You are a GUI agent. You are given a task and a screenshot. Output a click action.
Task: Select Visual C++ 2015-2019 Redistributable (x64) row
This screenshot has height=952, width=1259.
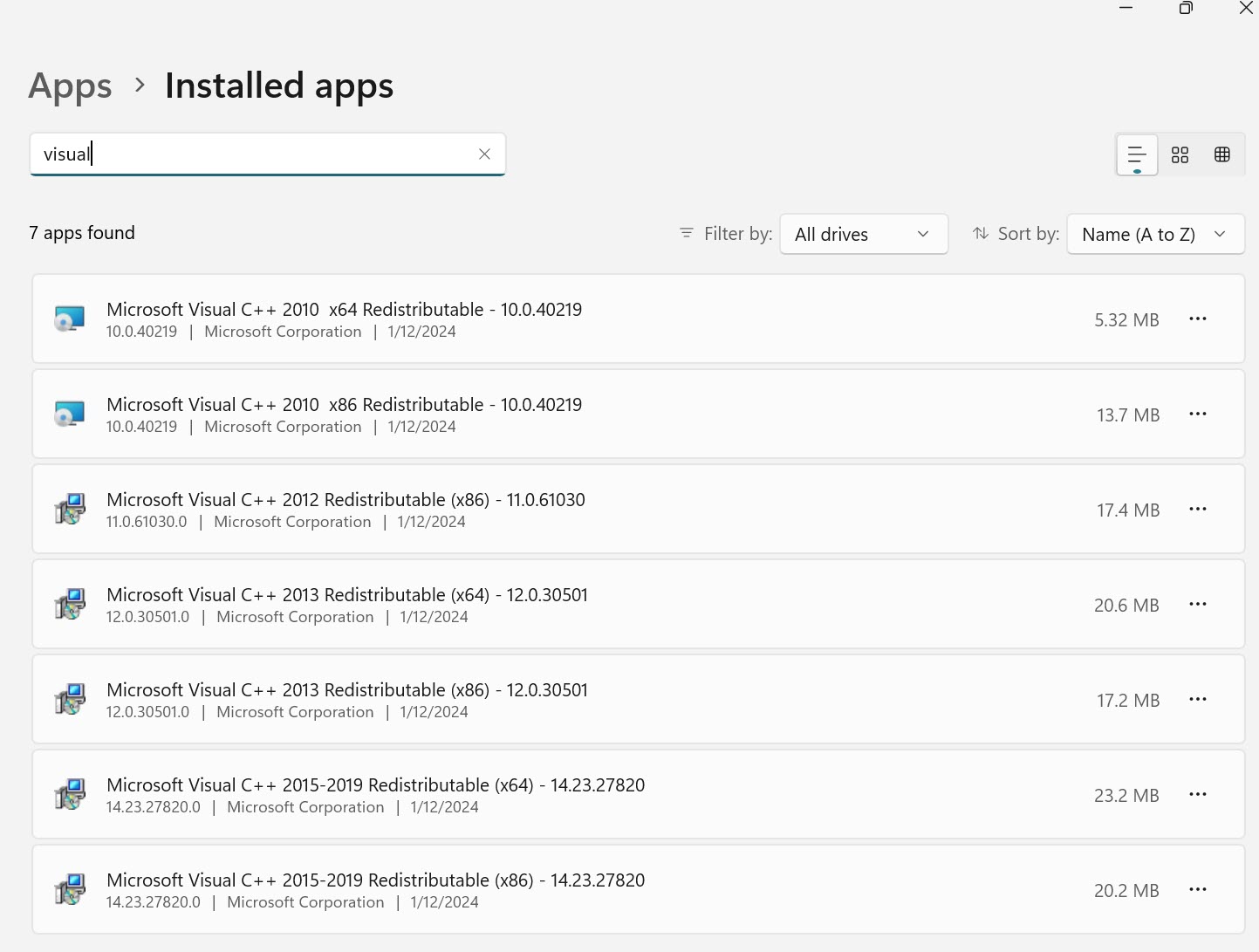point(375,785)
